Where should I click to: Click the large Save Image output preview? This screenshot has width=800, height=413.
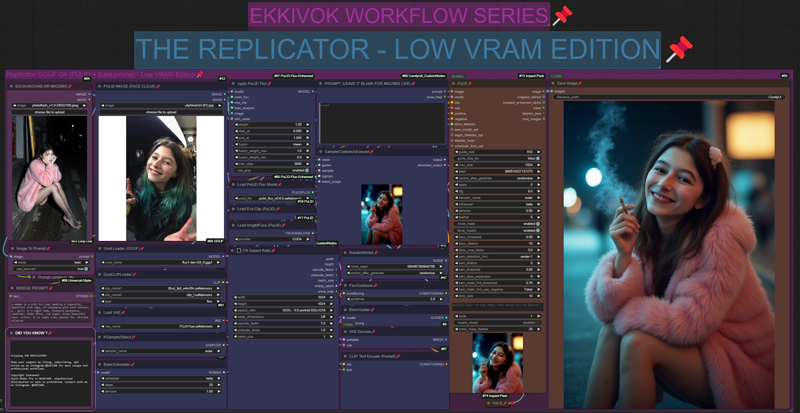tap(669, 254)
